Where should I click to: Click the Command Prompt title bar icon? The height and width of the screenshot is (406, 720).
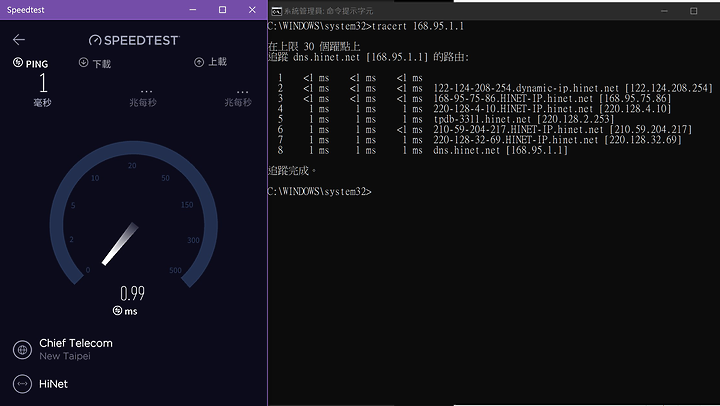[276, 11]
